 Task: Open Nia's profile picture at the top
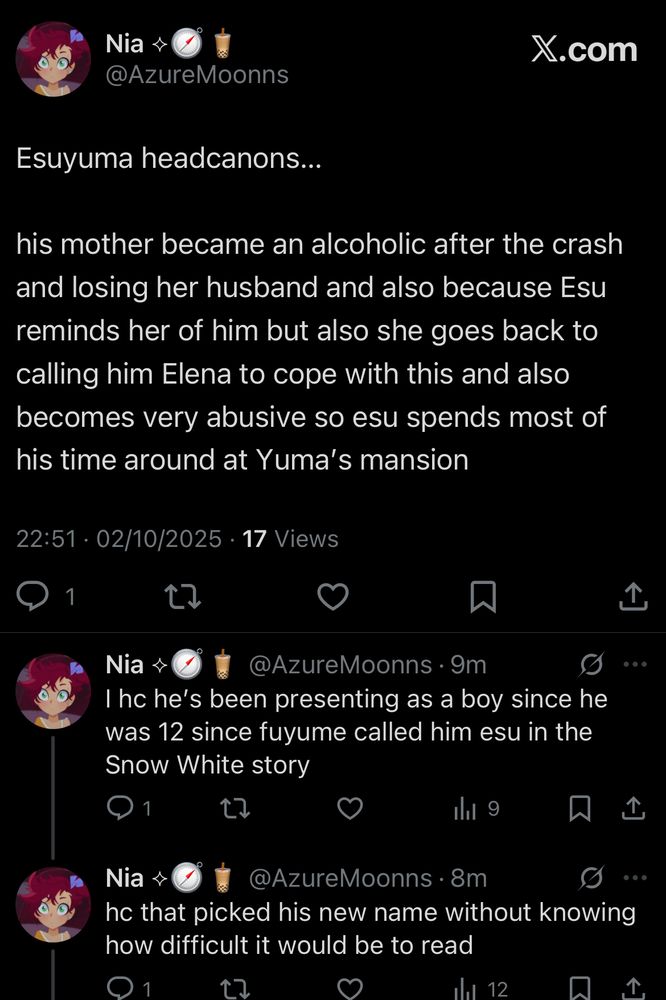point(54,59)
